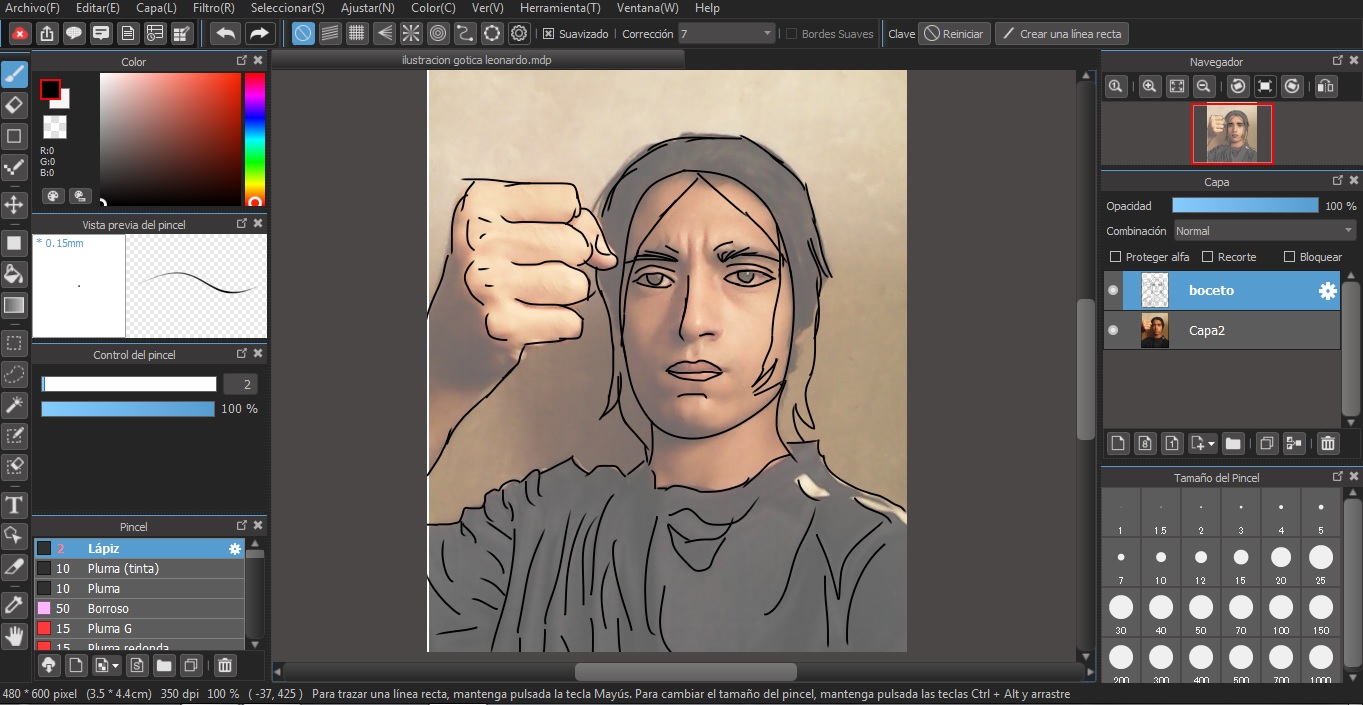
Task: Enable Recorte checkbox
Action: point(1207,257)
